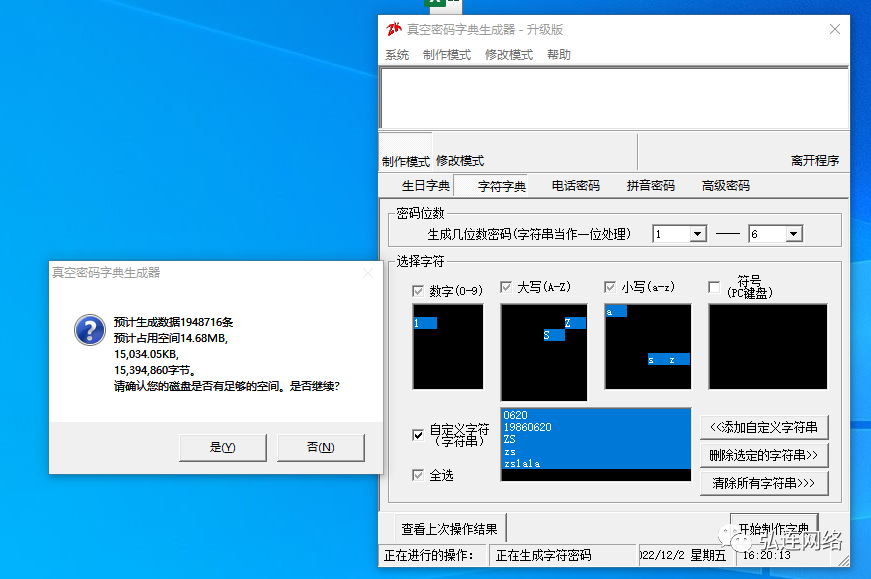Select custom string 0620 in the list
This screenshot has height=579, width=871.
click(596, 415)
